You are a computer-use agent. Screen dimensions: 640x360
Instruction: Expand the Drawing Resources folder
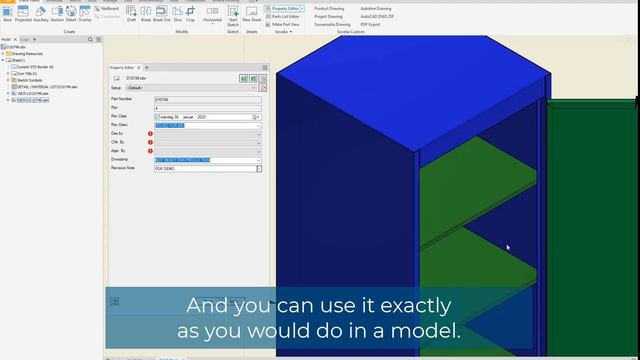coord(3,53)
